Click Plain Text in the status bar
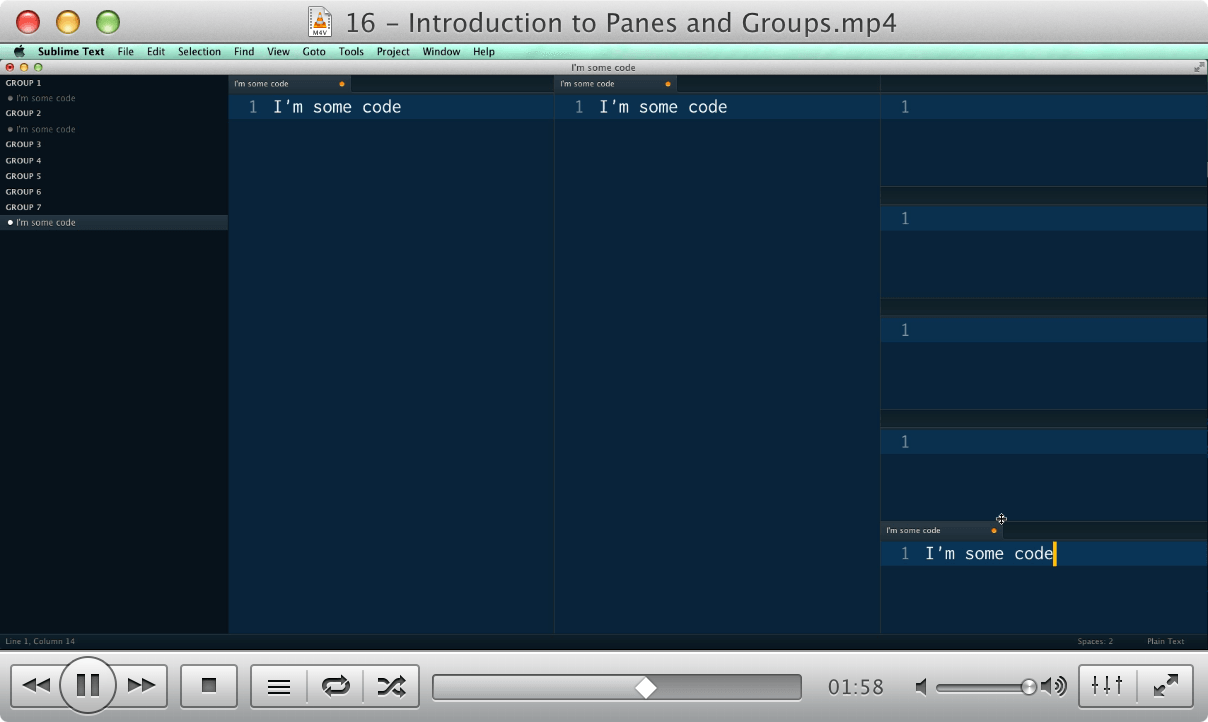This screenshot has height=722, width=1208. [1165, 641]
